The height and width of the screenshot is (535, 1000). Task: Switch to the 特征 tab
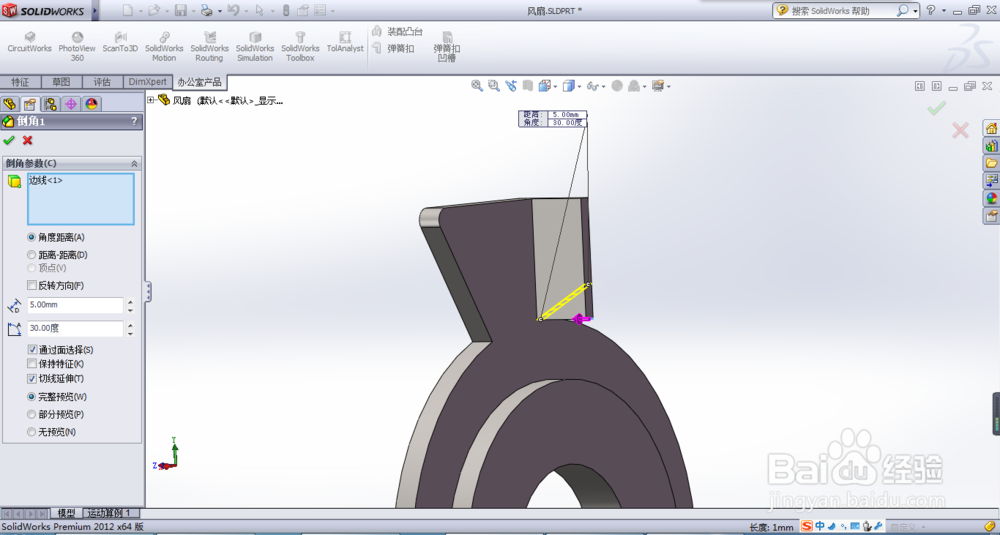click(x=20, y=82)
